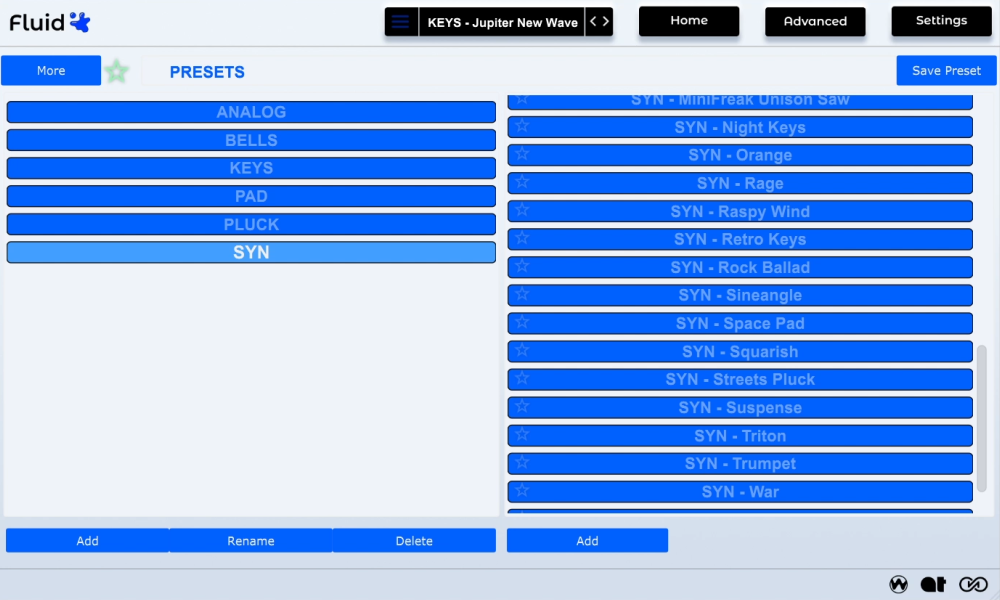The width and height of the screenshot is (1000, 600).
Task: Star the SYN - Triton preset
Action: (x=522, y=434)
